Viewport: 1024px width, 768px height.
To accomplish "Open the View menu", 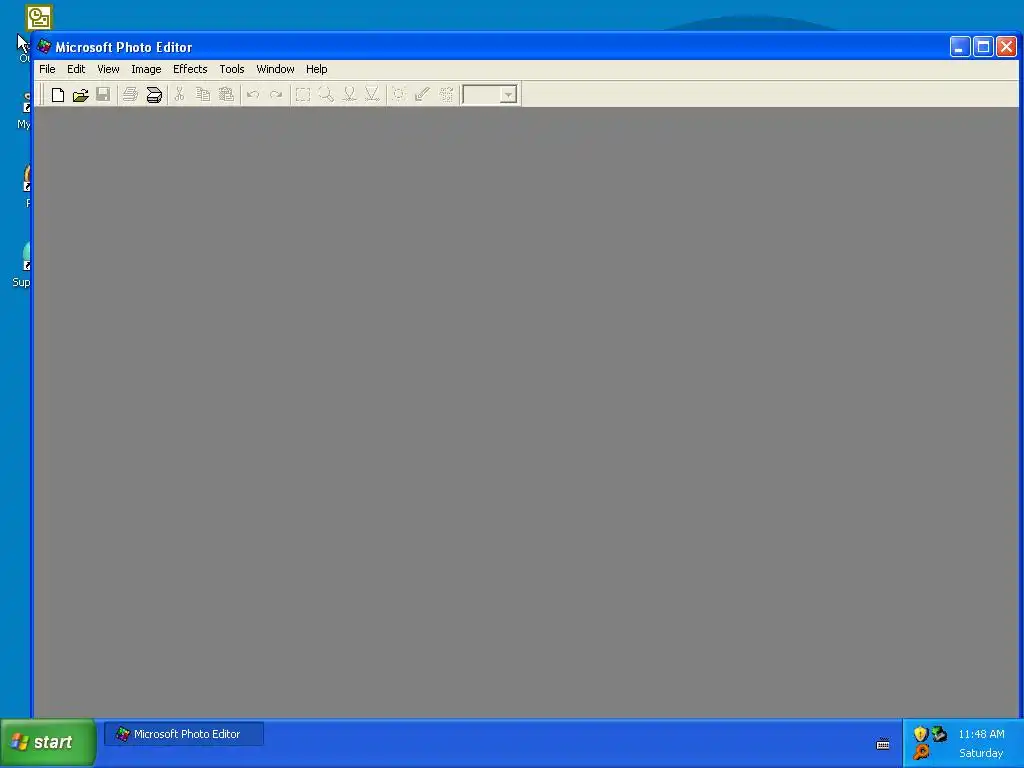I will [x=108, y=69].
